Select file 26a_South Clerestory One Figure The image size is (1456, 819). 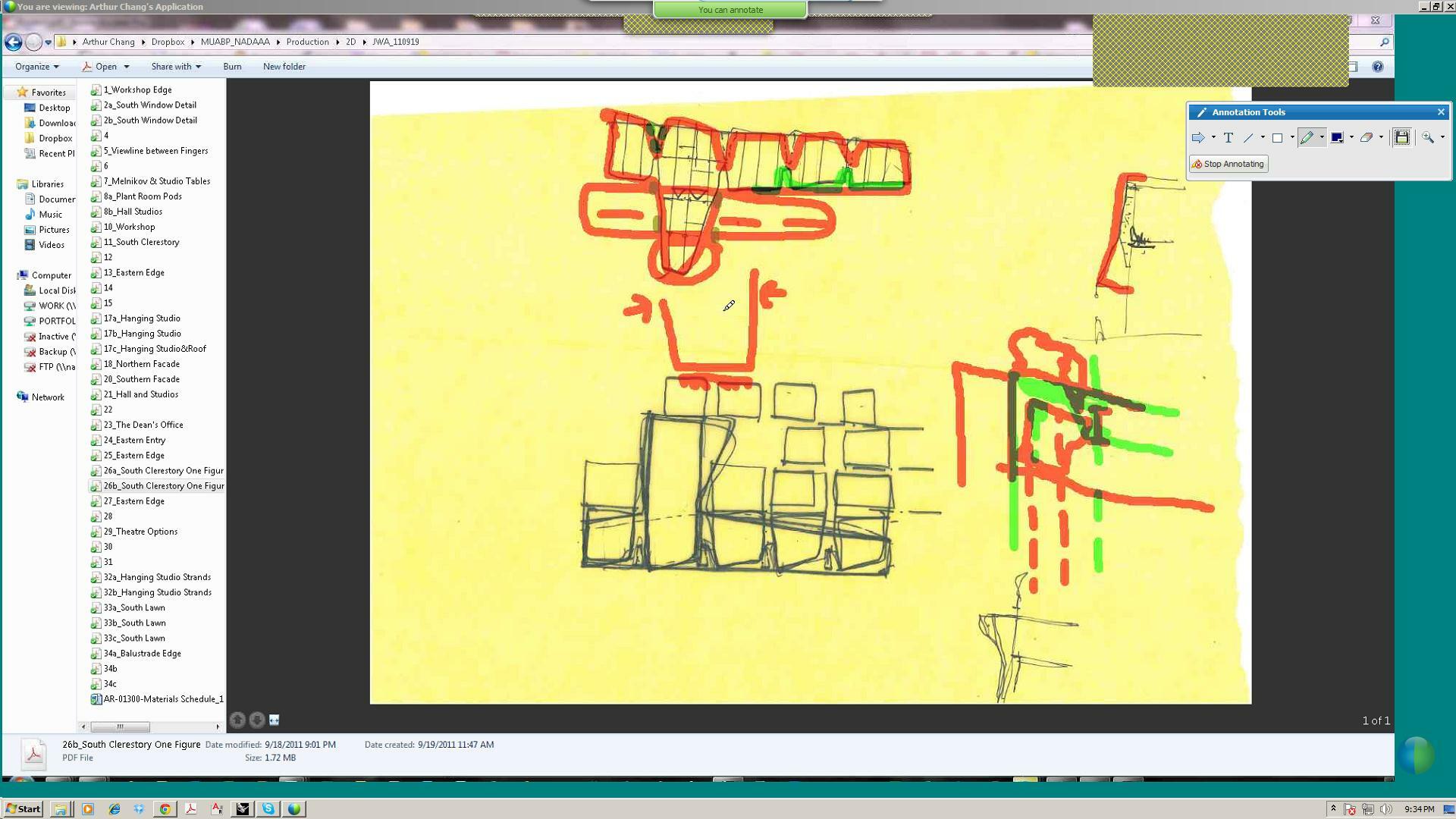tap(157, 471)
